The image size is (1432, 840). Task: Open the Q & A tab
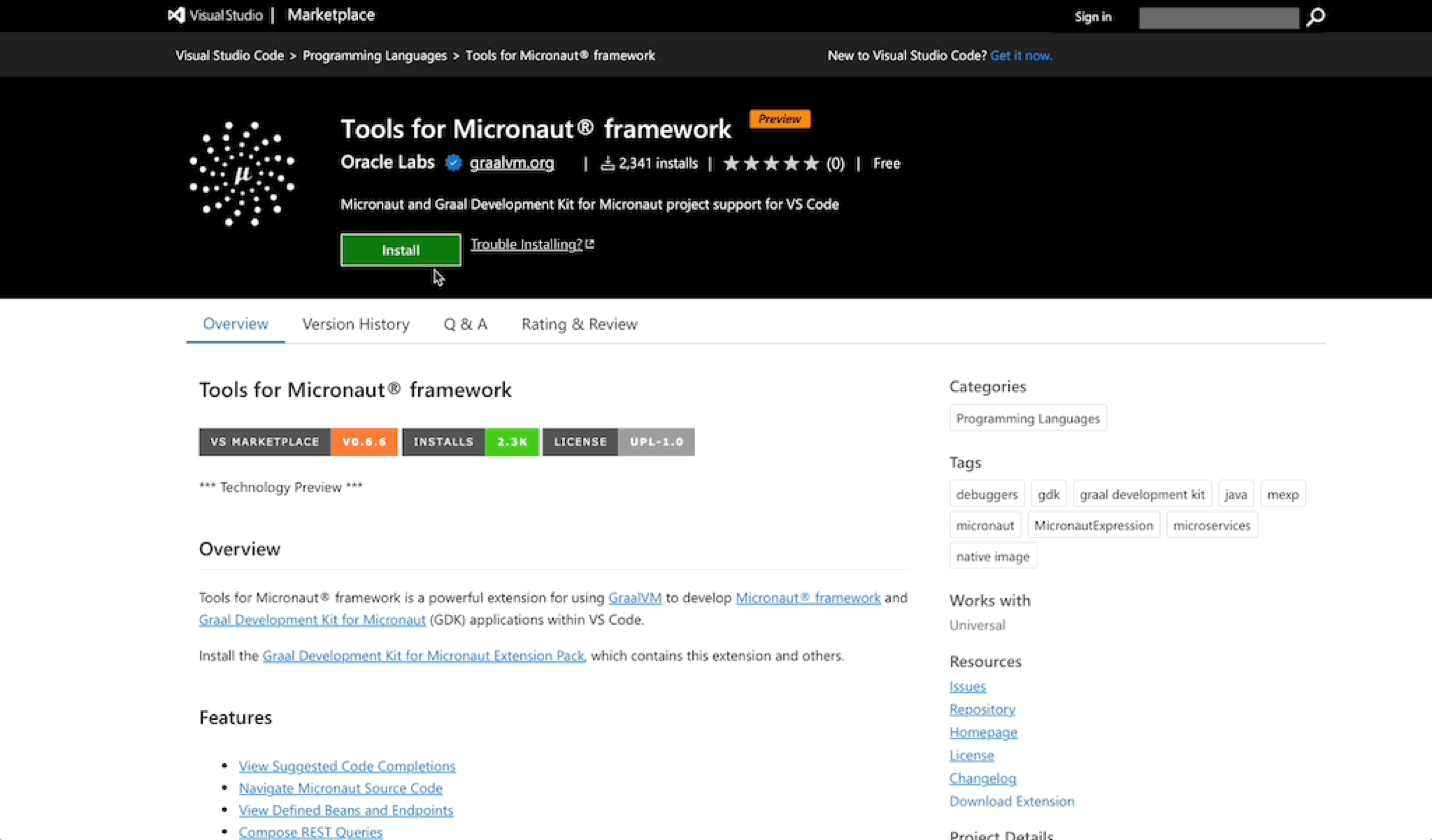click(x=465, y=324)
